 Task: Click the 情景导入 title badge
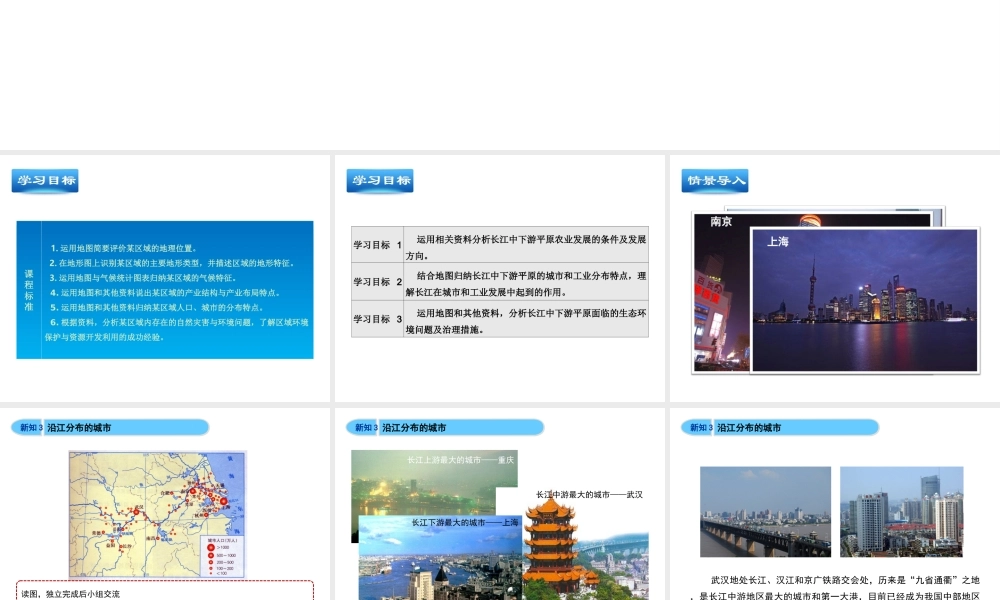click(715, 180)
